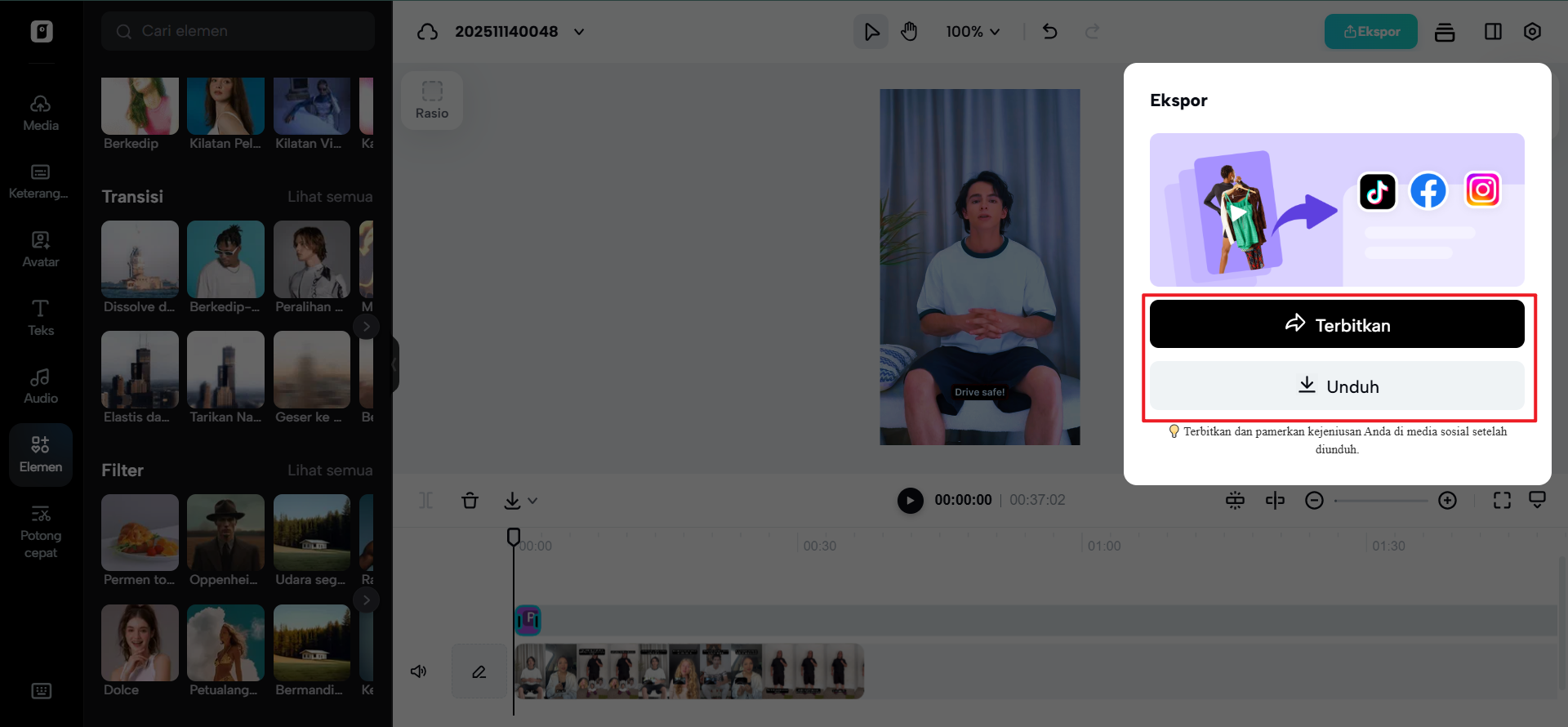
Task: Zoom in the timeline with plus
Action: coord(1447,500)
